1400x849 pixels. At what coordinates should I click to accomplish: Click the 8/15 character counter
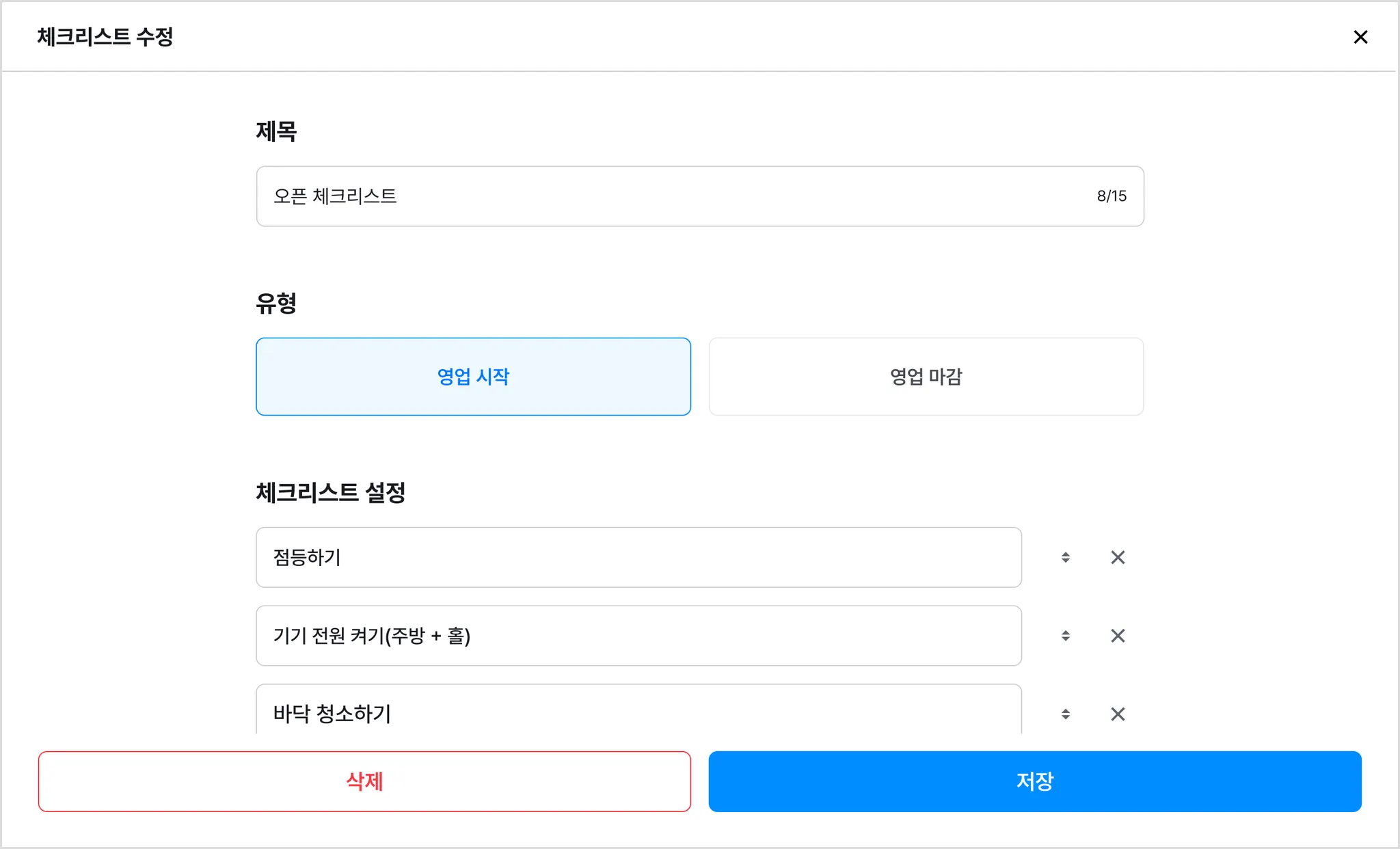point(1112,196)
